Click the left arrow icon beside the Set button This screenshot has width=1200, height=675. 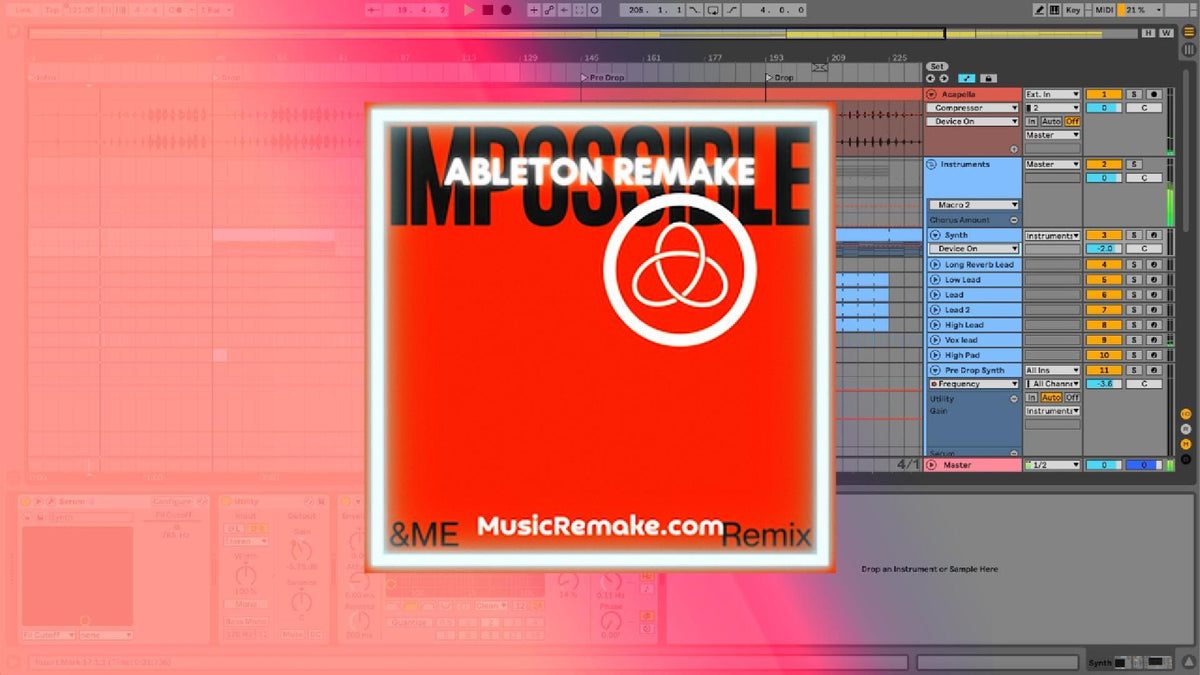(x=930, y=78)
